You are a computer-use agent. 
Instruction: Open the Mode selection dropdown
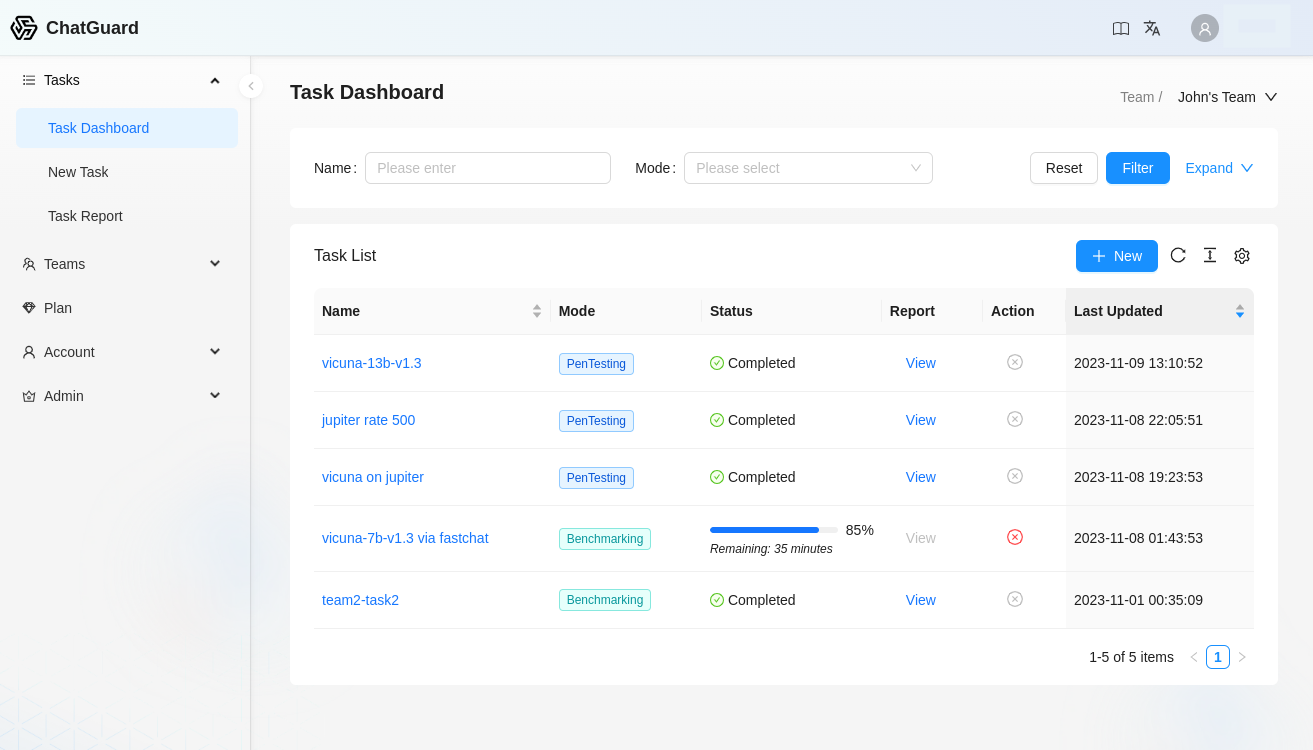(x=808, y=167)
